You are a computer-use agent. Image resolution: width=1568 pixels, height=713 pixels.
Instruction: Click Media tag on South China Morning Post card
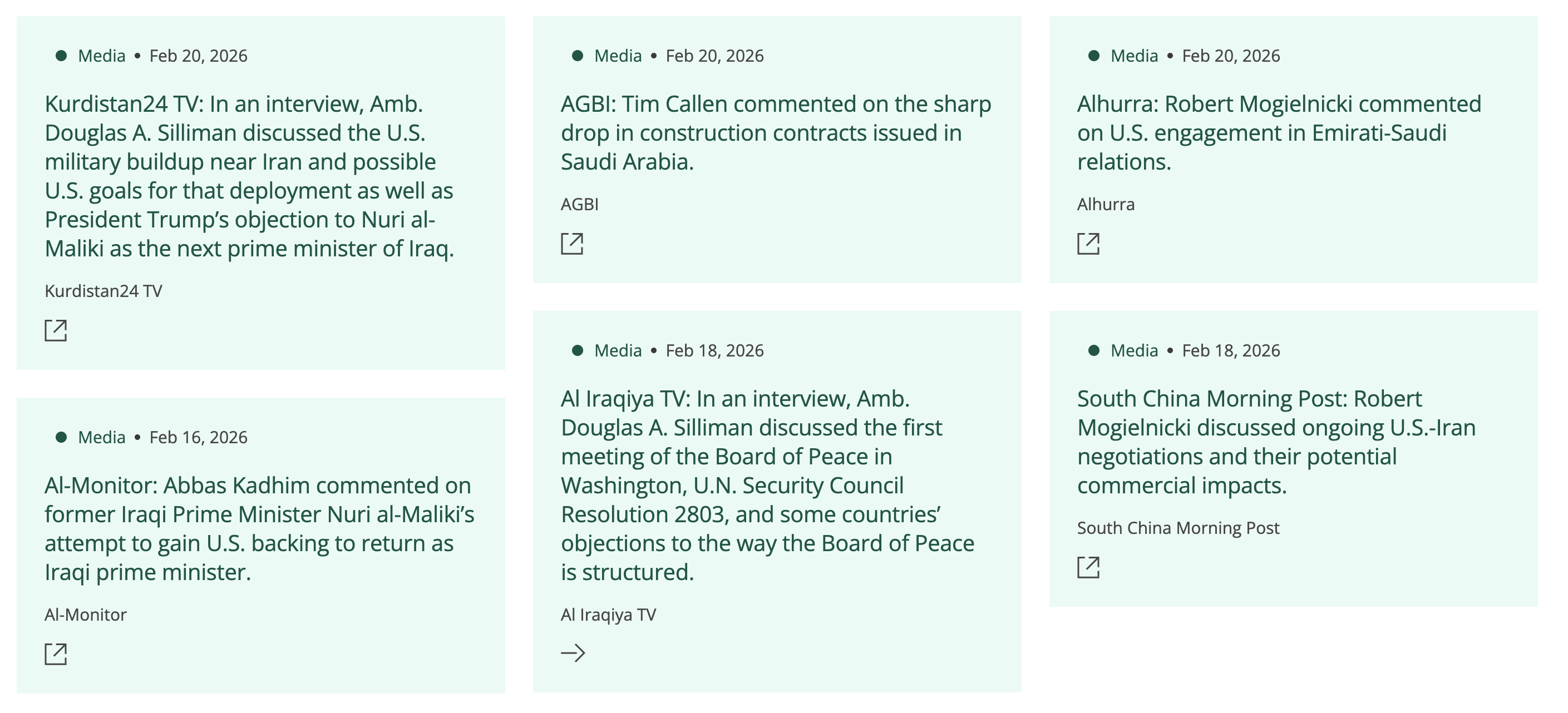pyautogui.click(x=1134, y=350)
